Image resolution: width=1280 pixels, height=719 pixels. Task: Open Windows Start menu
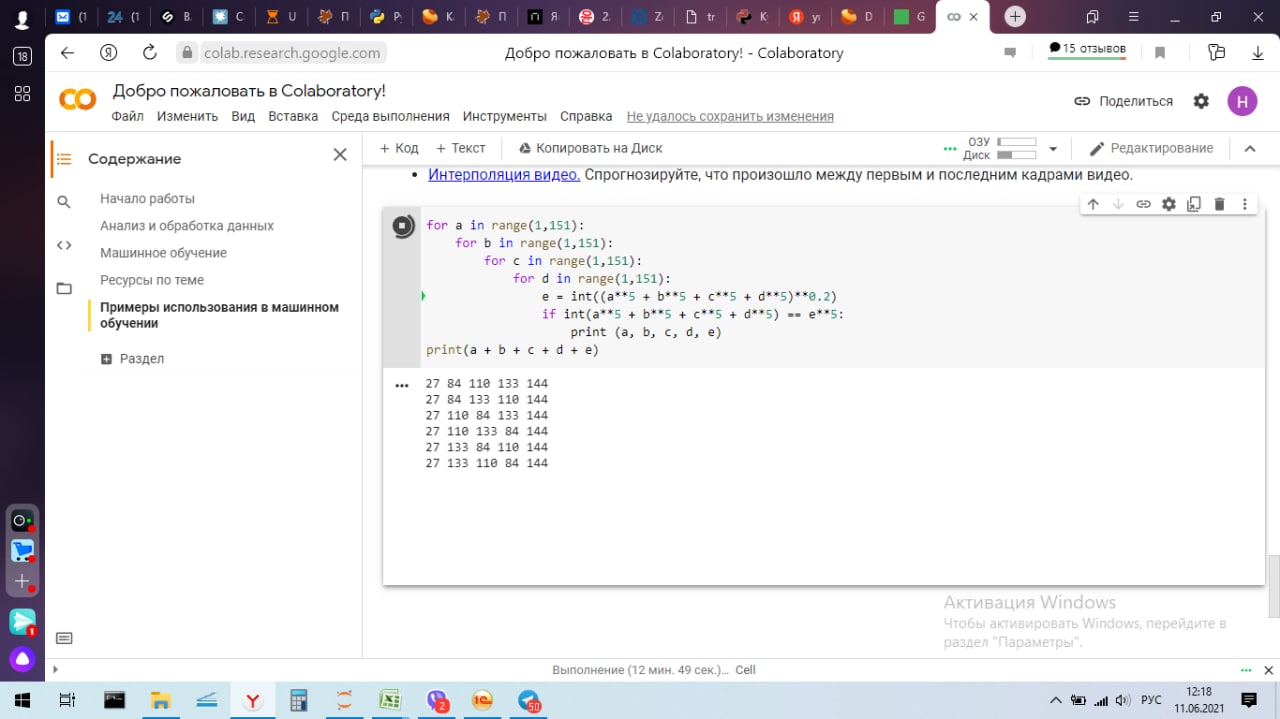point(21,700)
